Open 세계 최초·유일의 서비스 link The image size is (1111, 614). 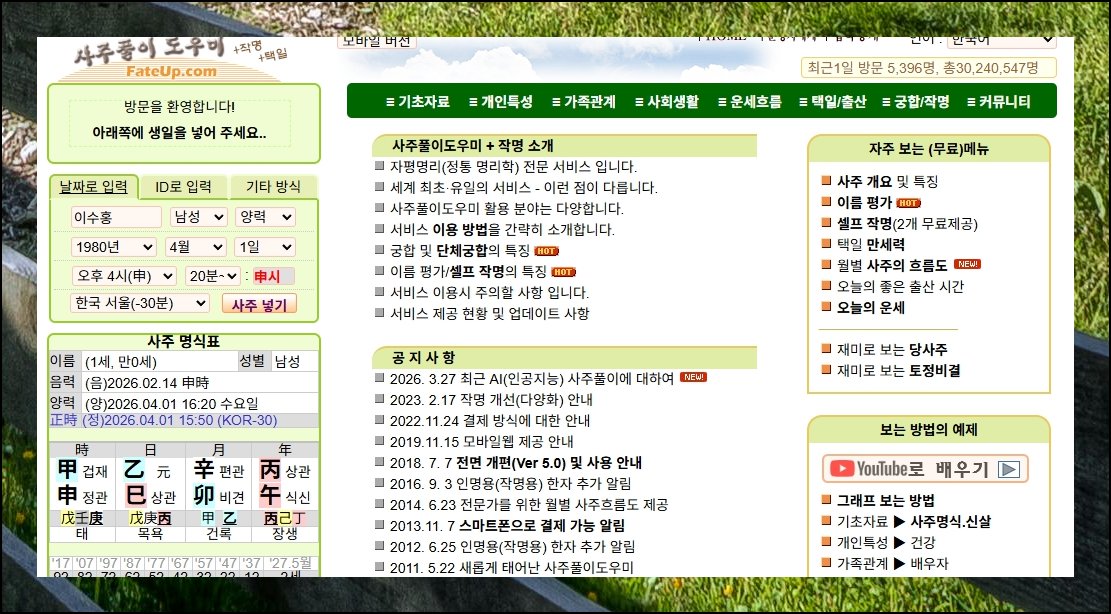point(524,188)
